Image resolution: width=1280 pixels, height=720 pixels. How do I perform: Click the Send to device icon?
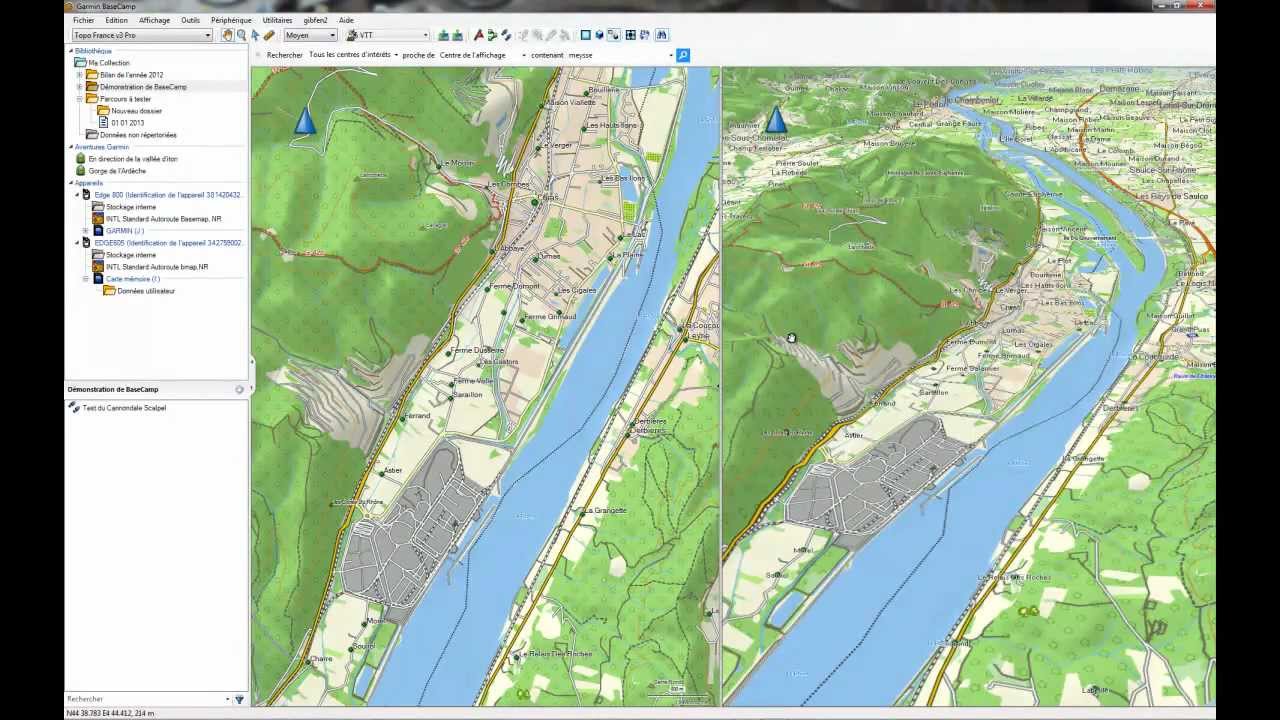click(x=443, y=35)
